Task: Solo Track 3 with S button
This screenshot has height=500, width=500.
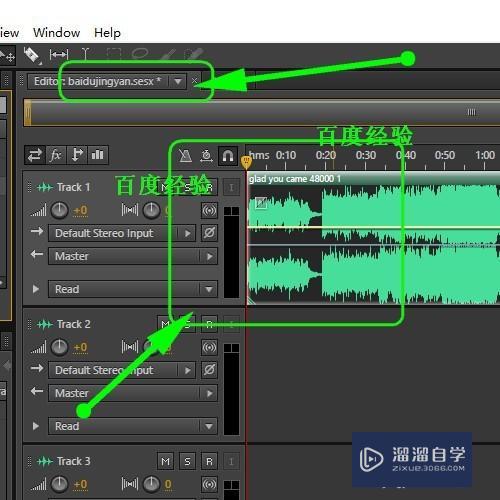Action: (187, 461)
